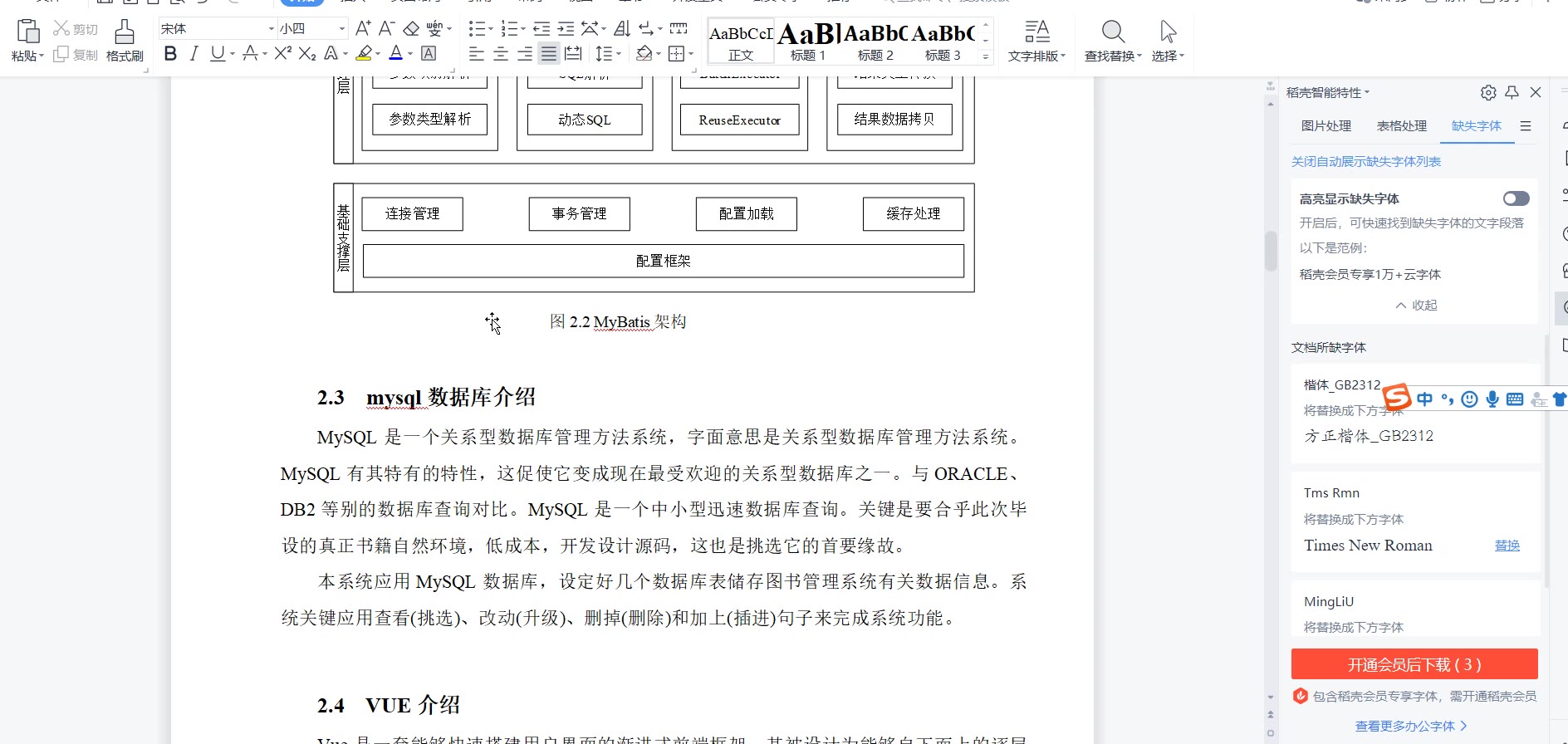Collapse the example section with 收起
Screen dimensions: 1568x744
pyautogui.click(x=1416, y=306)
